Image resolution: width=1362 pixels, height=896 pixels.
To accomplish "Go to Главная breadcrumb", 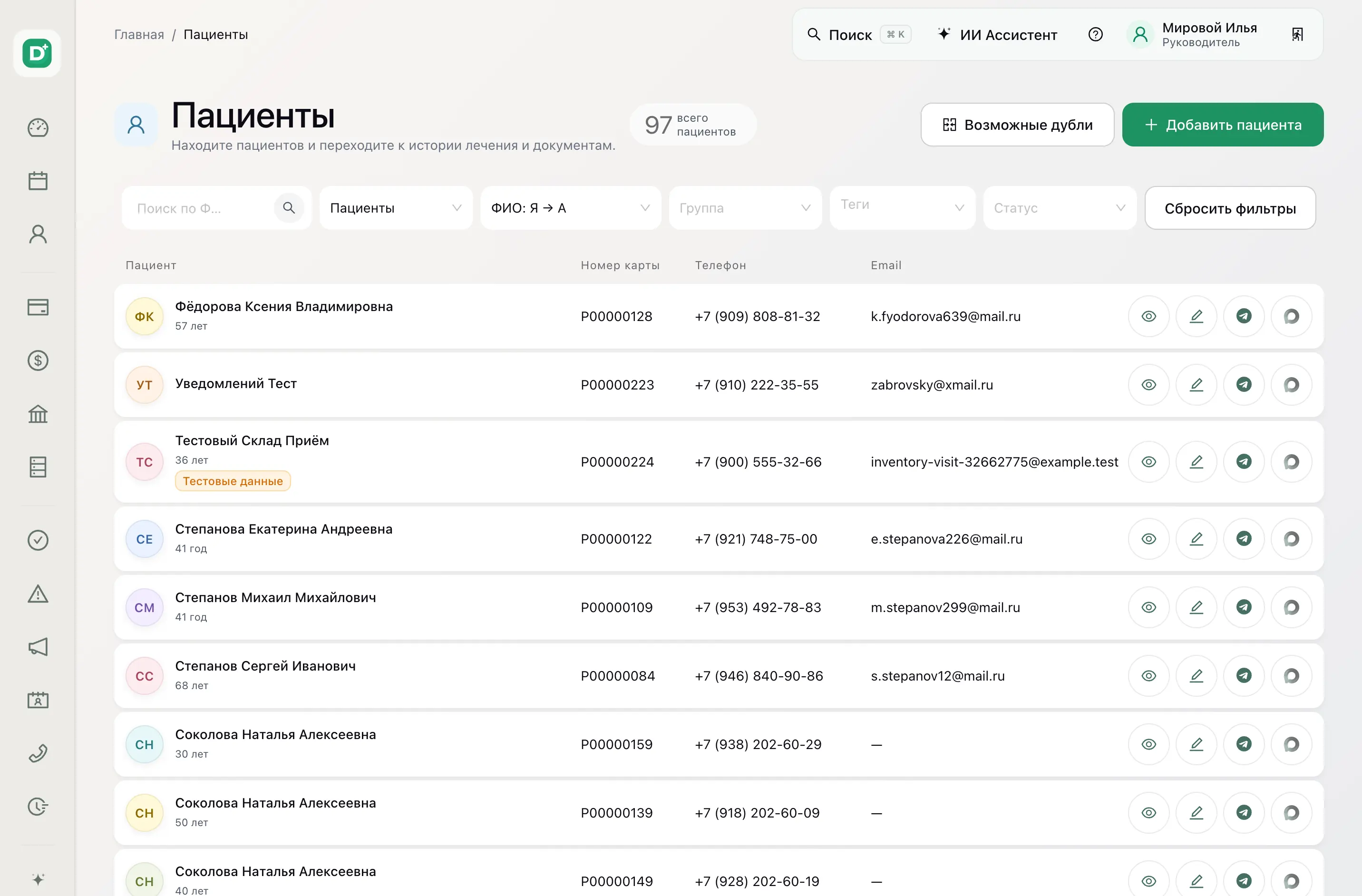I will click(x=139, y=34).
